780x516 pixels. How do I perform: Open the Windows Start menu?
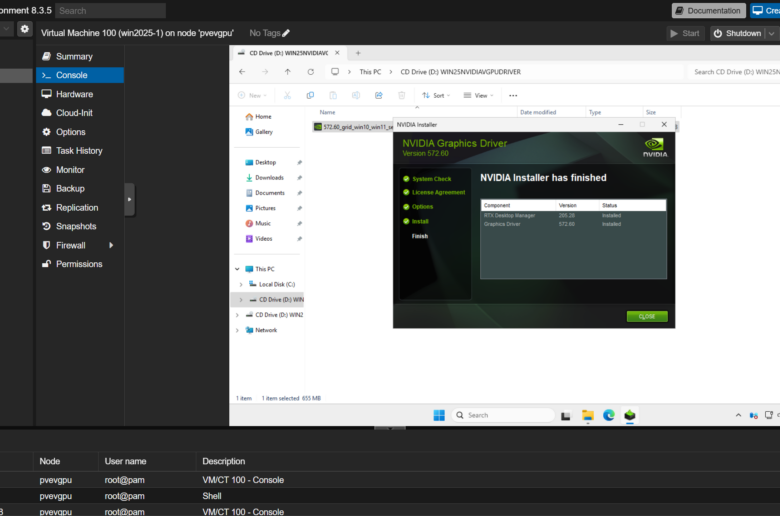(439, 415)
